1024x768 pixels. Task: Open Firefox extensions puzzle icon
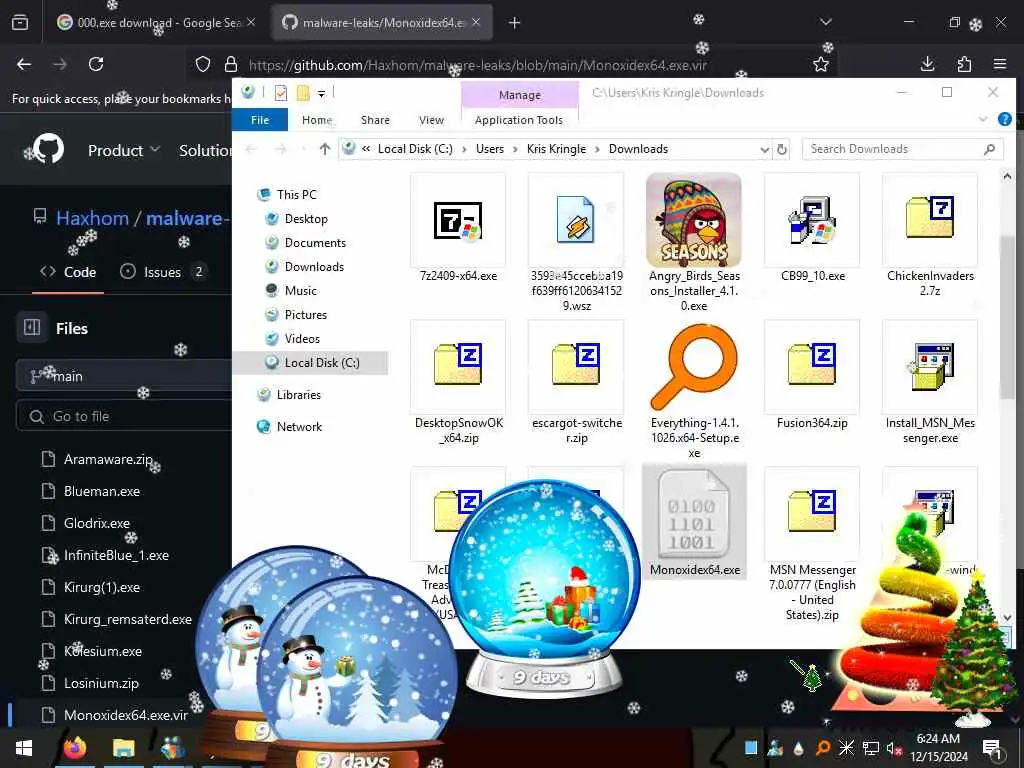point(964,64)
